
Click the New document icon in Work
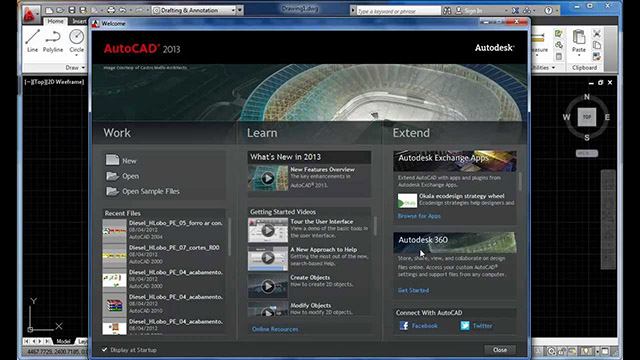[x=112, y=160]
